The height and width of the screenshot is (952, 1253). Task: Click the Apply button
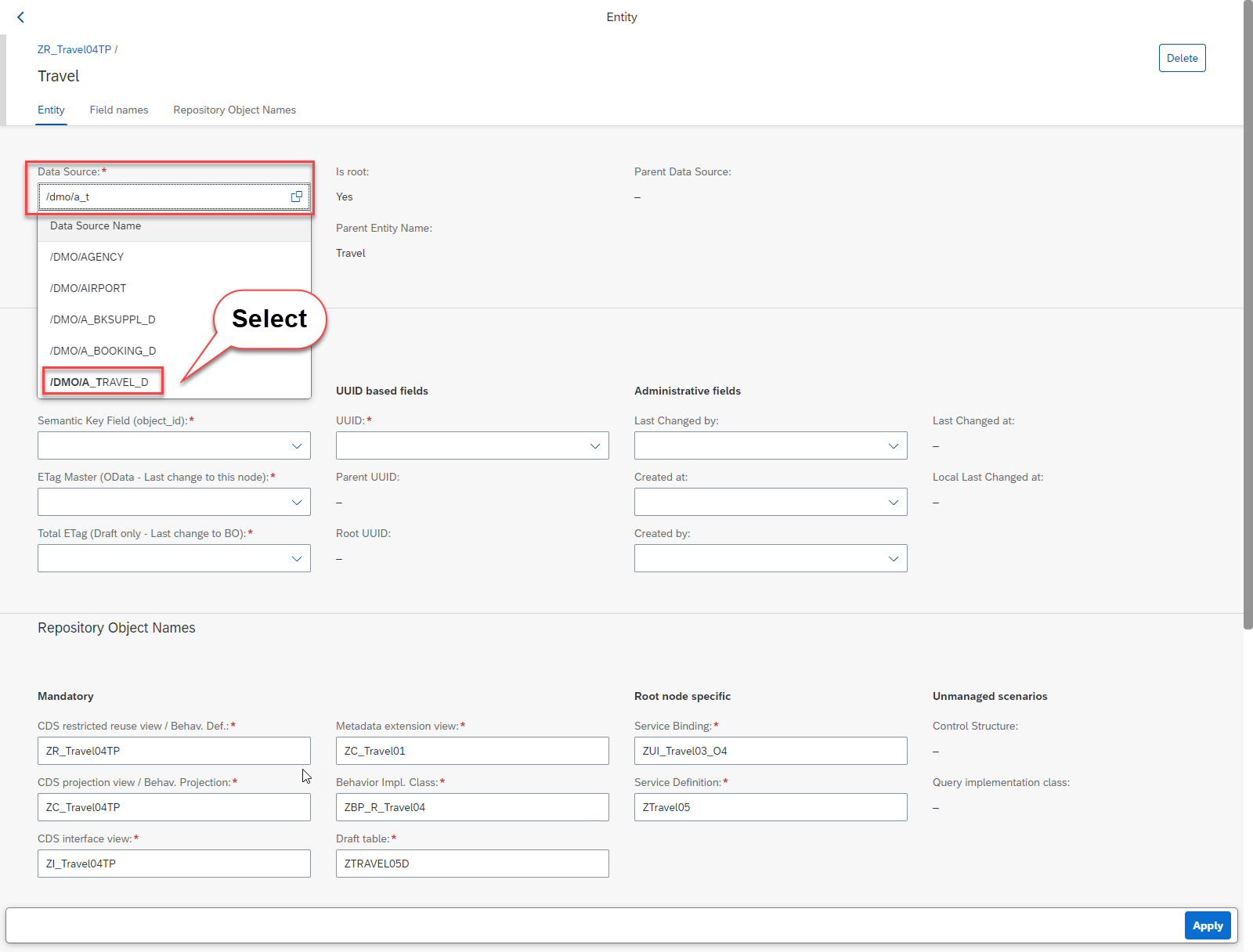1208,925
